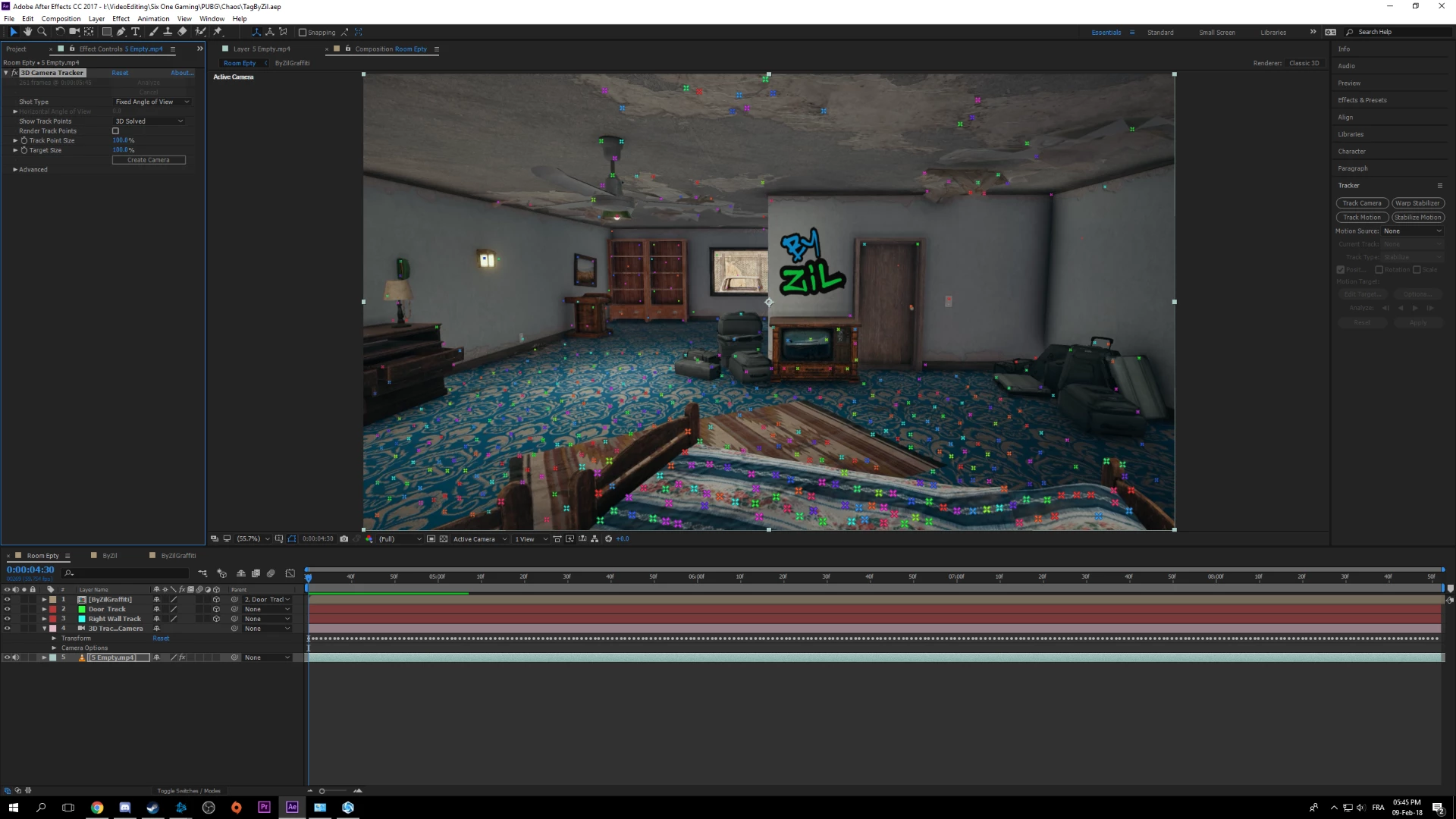The height and width of the screenshot is (819, 1456).
Task: Select the Zoom tool in toolbar
Action: 42,32
